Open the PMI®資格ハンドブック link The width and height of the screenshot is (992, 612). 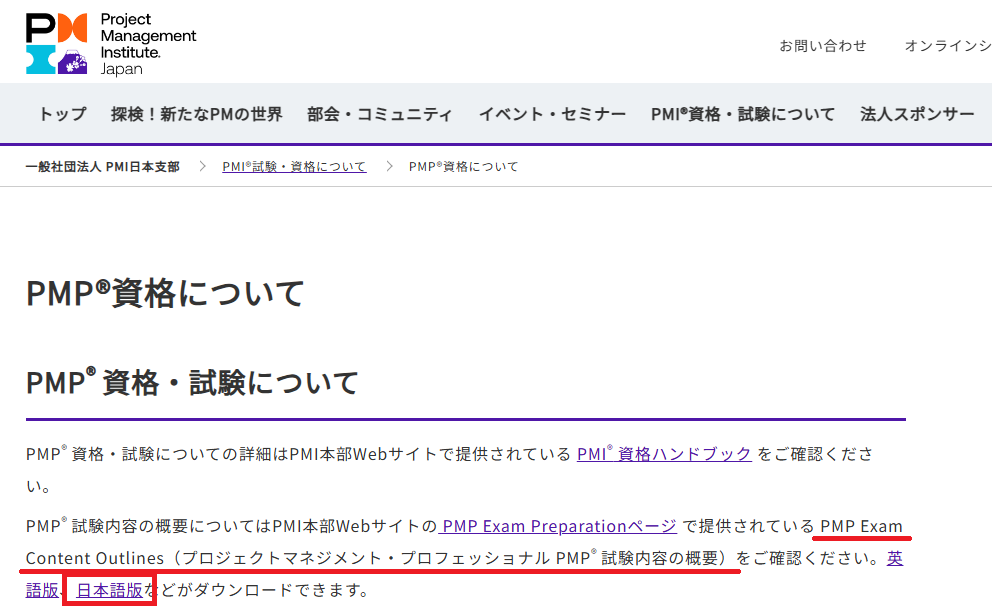pyautogui.click(x=664, y=454)
